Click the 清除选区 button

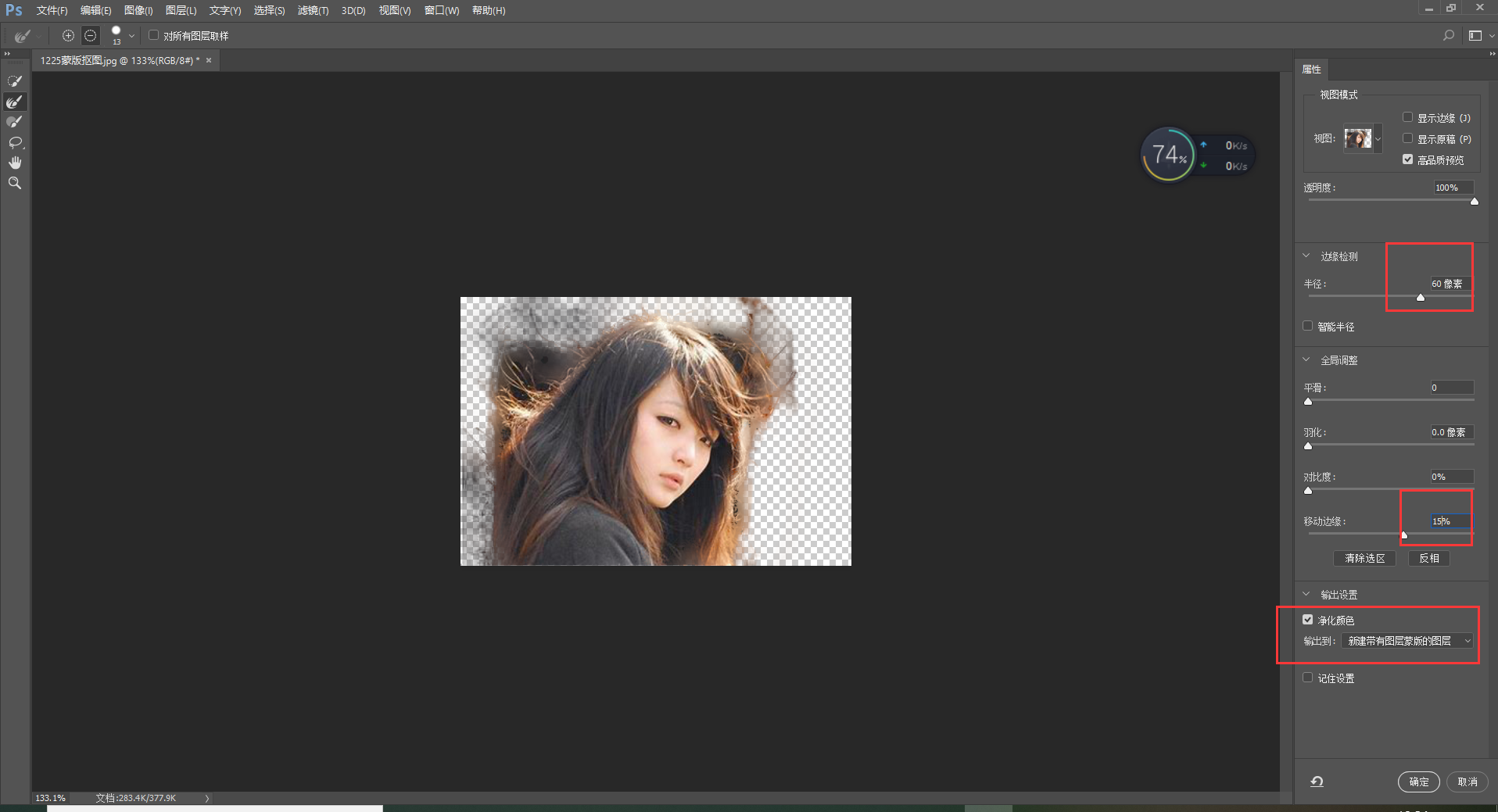1364,559
